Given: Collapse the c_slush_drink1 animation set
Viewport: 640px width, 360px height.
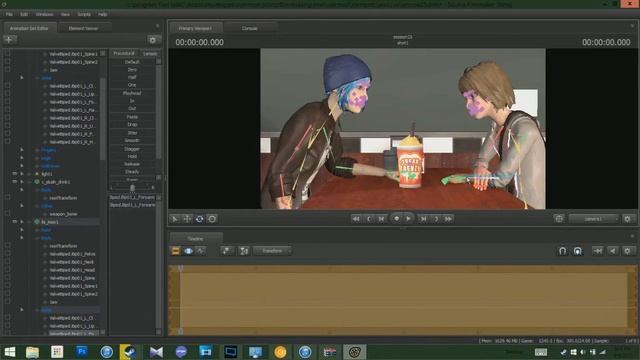Looking at the screenshot, I should tap(22, 182).
